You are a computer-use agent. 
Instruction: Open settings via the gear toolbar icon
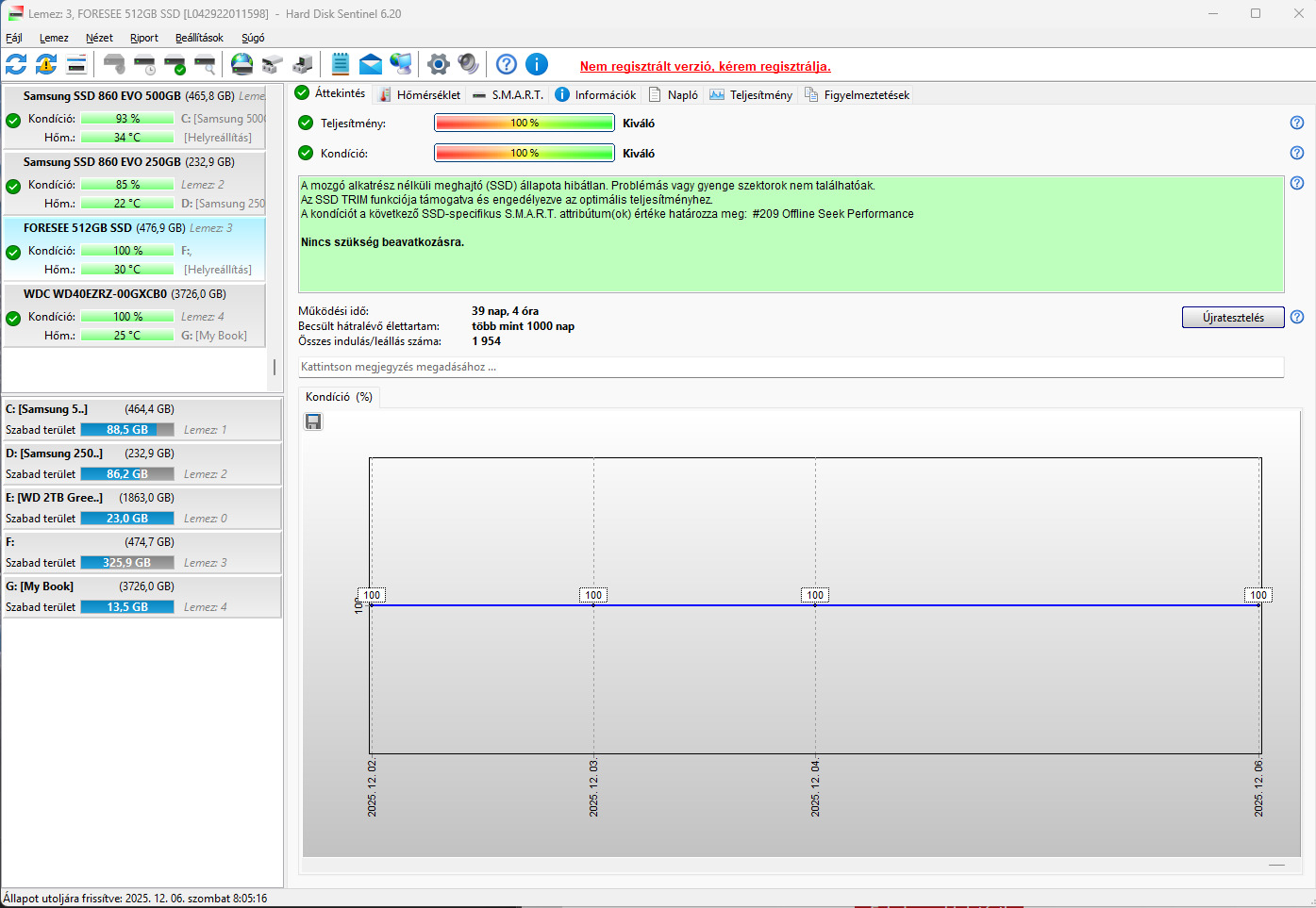[439, 64]
